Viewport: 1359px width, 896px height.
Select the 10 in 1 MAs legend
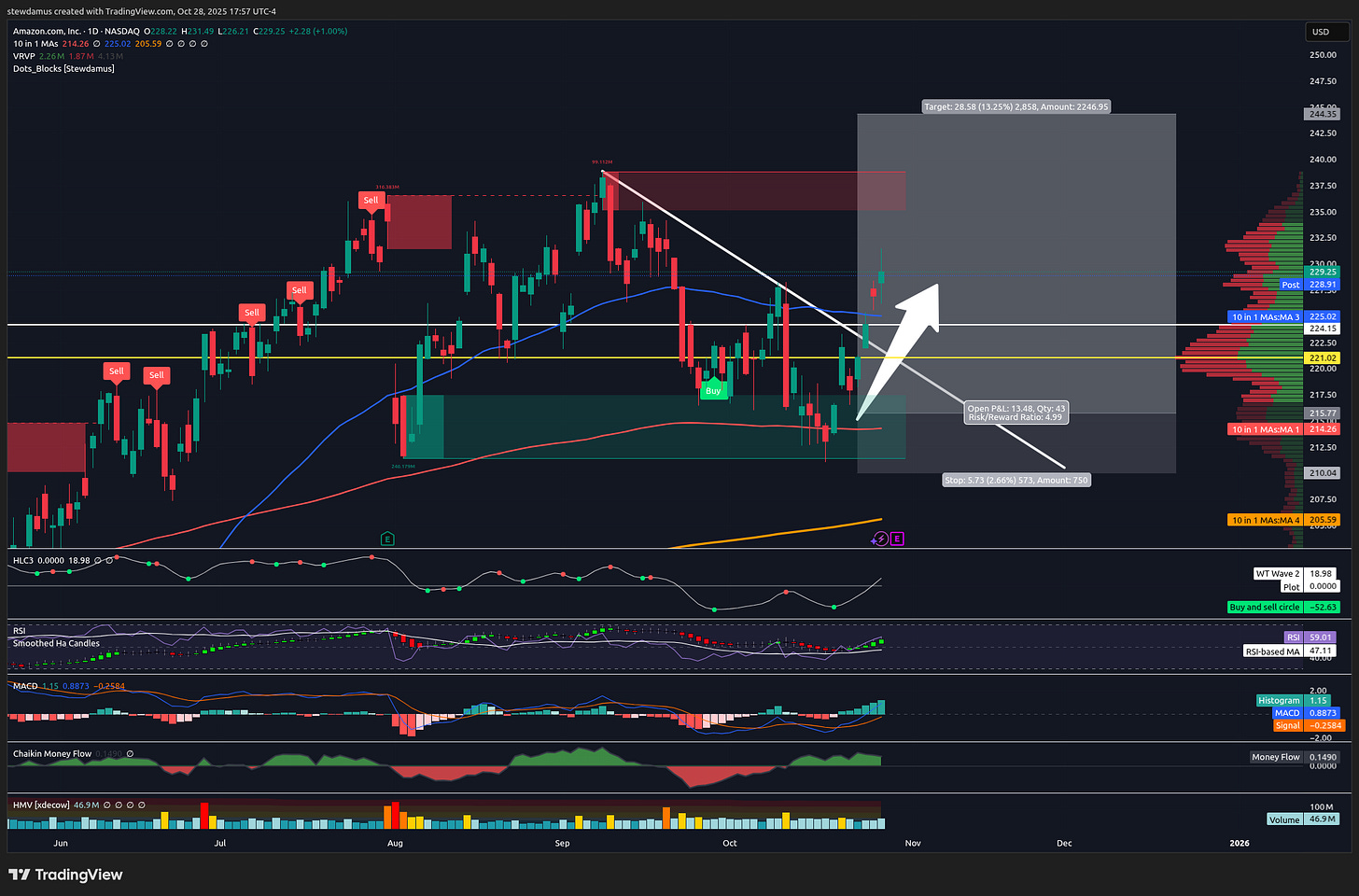click(x=35, y=44)
